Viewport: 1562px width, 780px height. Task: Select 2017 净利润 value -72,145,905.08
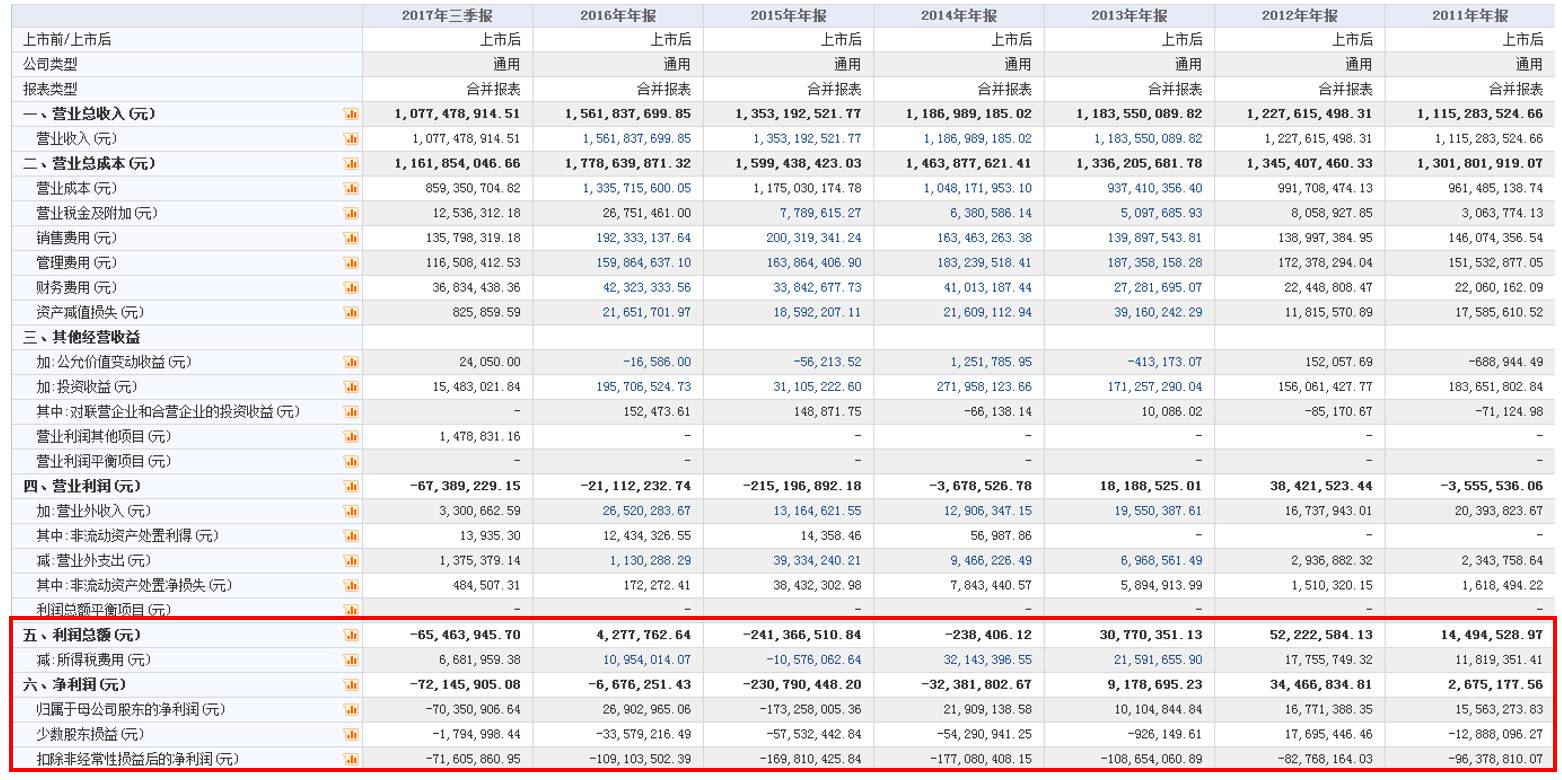pos(465,685)
